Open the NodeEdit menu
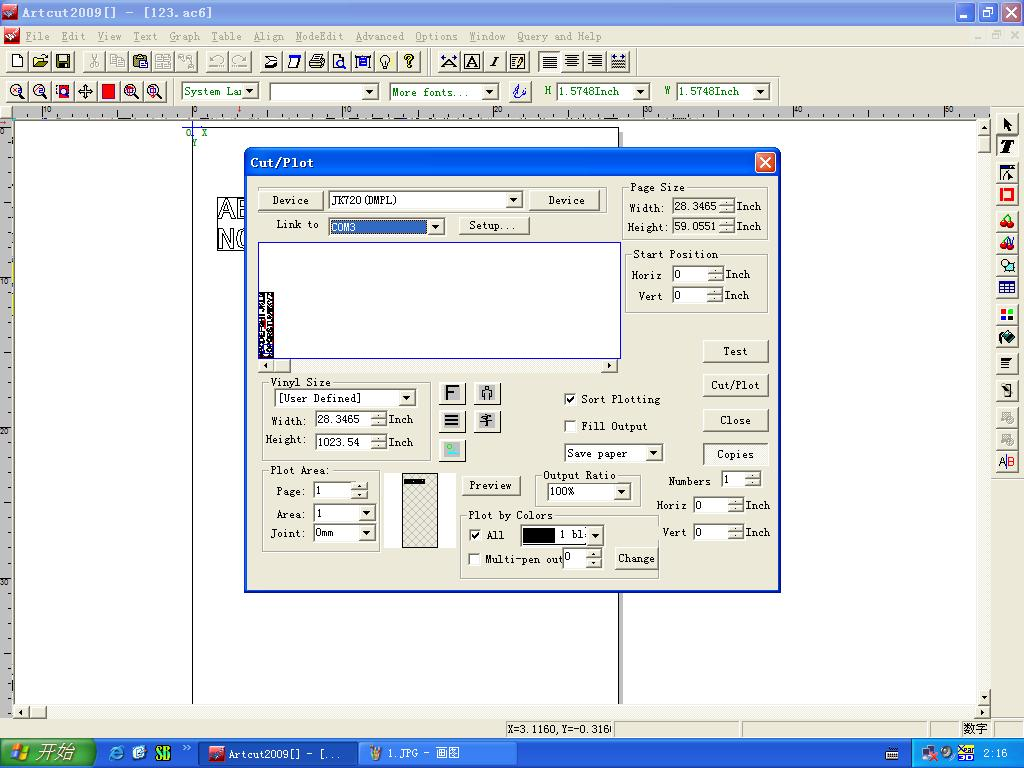Viewport: 1024px width, 768px height. click(x=319, y=36)
